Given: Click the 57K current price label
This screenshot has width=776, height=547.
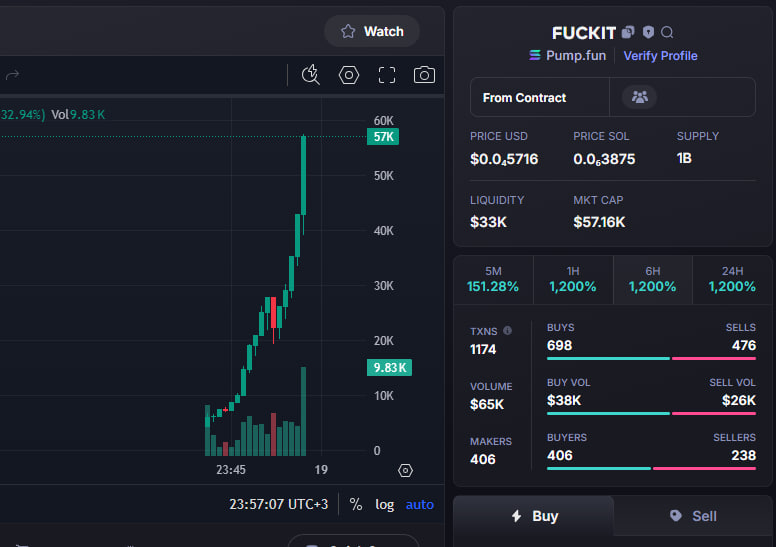Looking at the screenshot, I should click(383, 137).
